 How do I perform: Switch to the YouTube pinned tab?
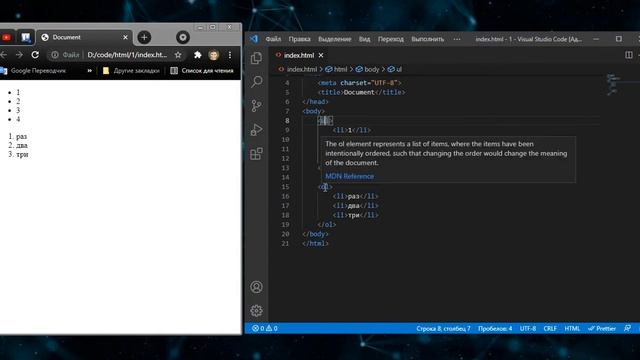click(x=6, y=38)
